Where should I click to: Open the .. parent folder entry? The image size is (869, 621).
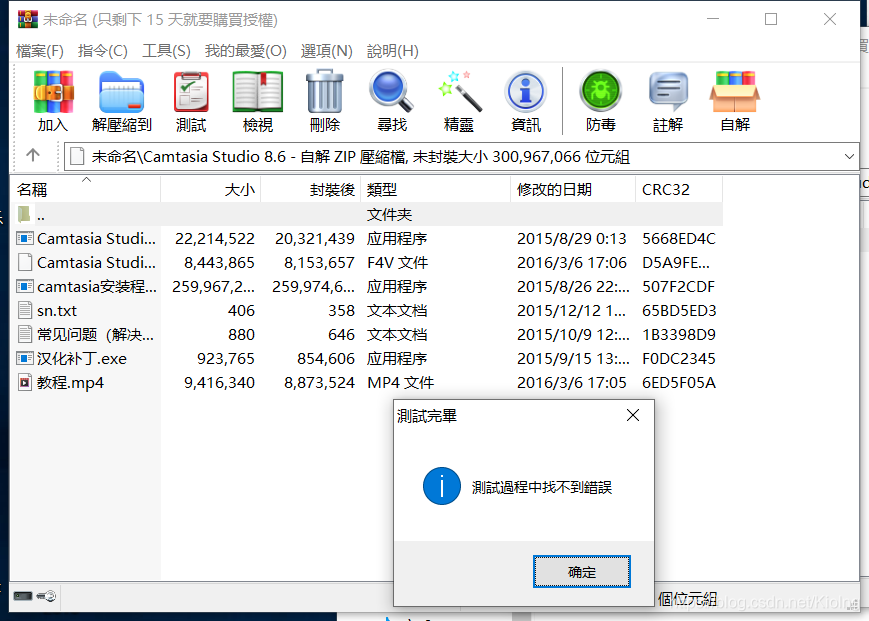coord(40,214)
